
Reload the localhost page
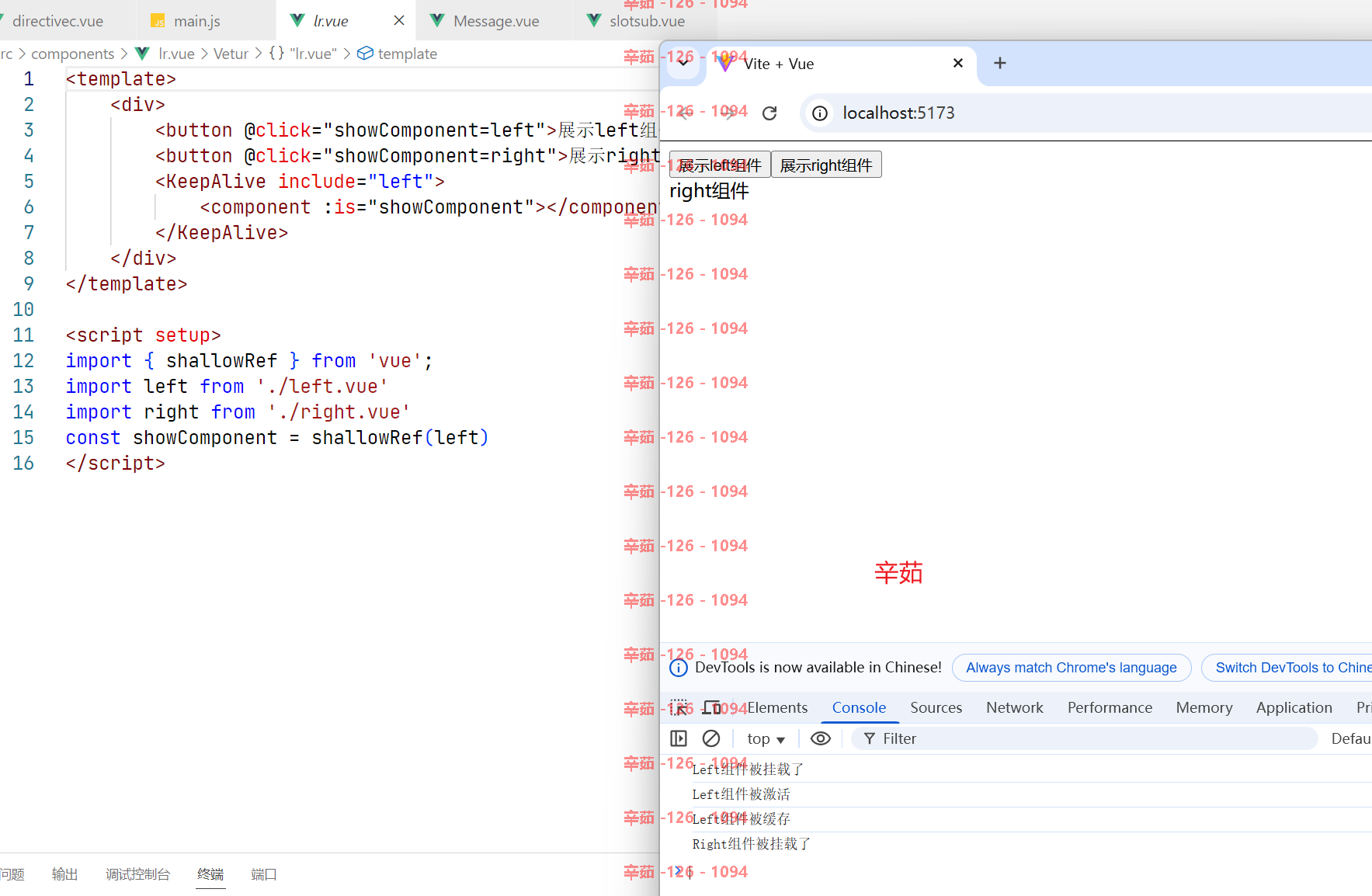769,113
